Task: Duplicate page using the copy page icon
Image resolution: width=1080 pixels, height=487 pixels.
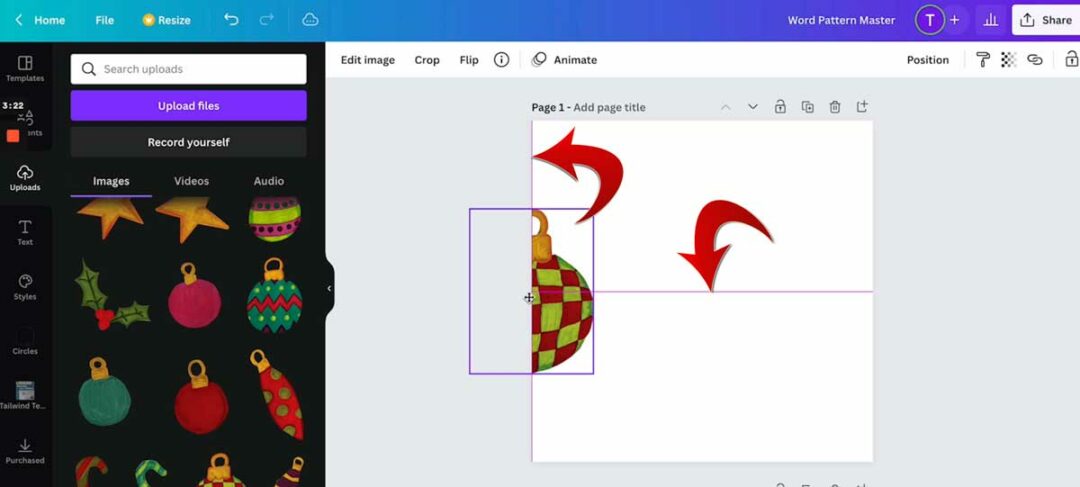Action: (807, 107)
